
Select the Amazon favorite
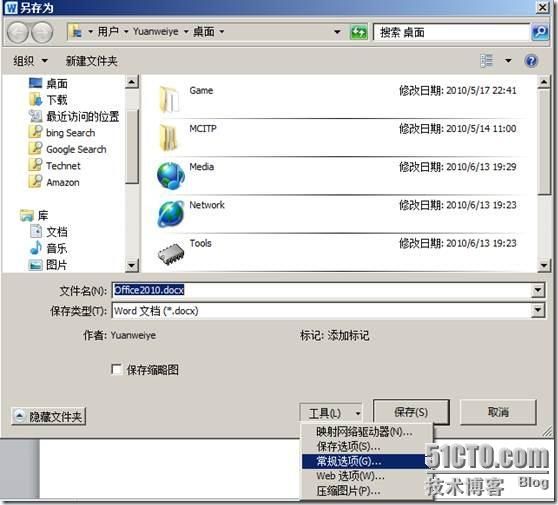(63, 182)
